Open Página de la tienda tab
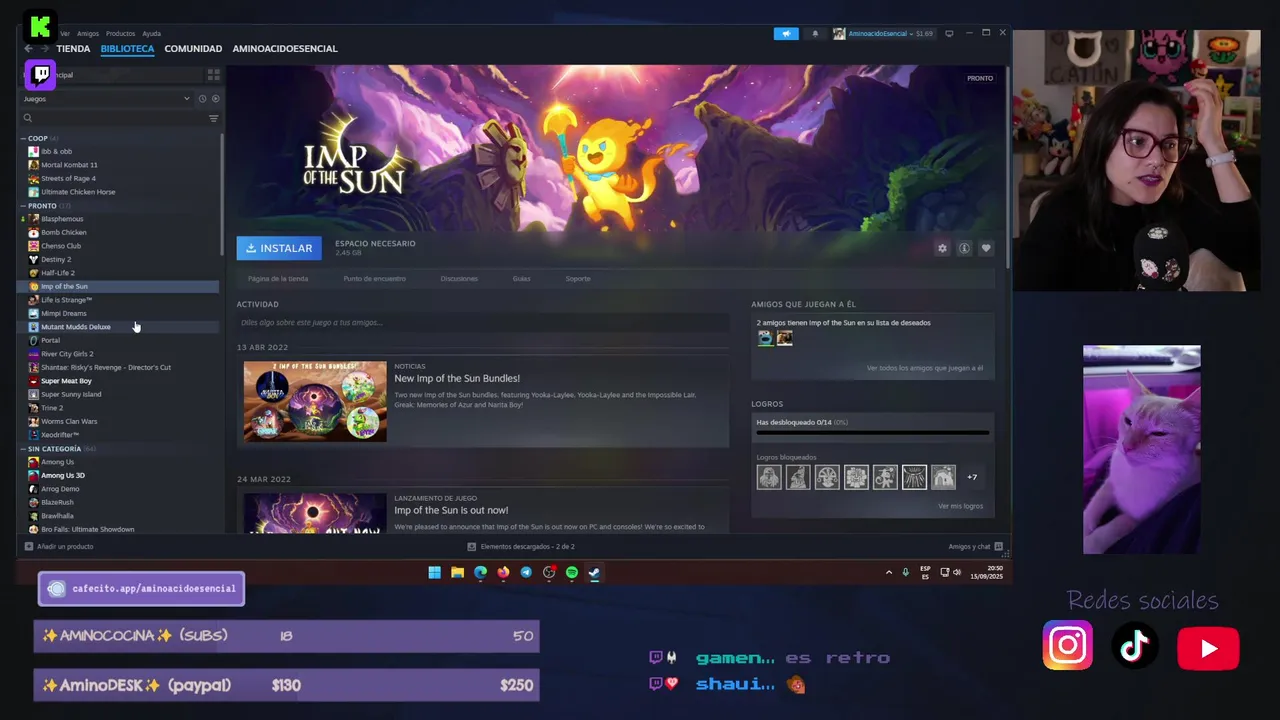This screenshot has height=720, width=1280. point(278,279)
